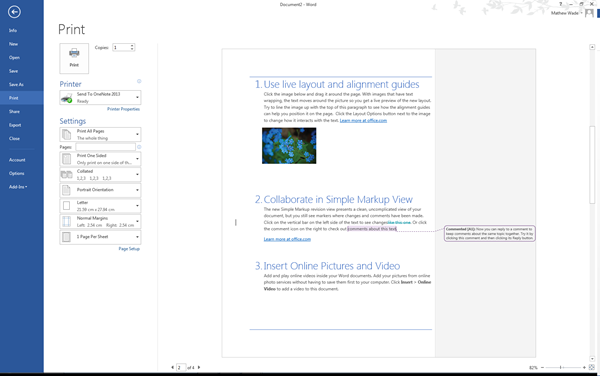This screenshot has height=376, width=600.
Task: Open the Print All Pages dropdown
Action: click(x=100, y=135)
